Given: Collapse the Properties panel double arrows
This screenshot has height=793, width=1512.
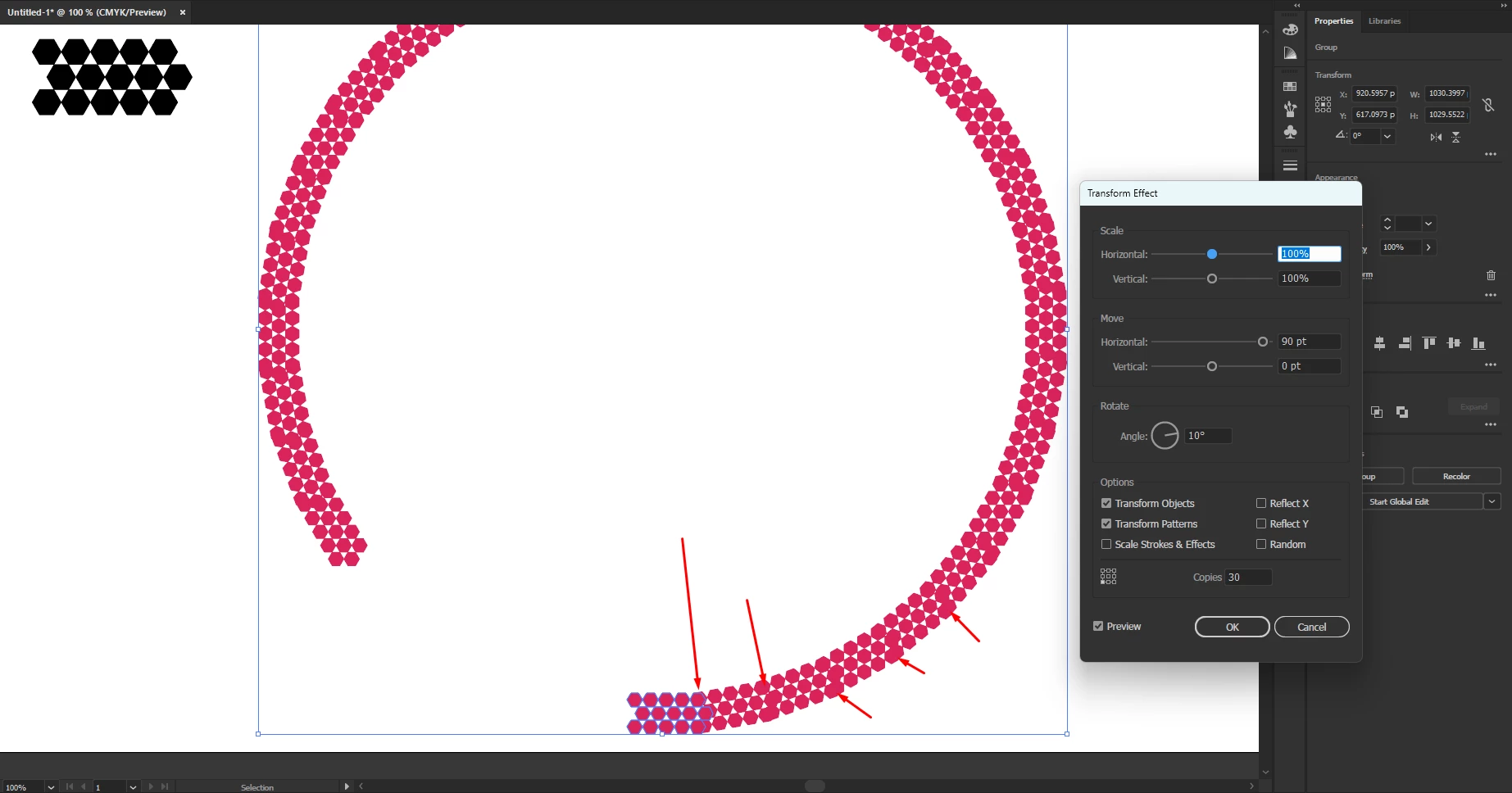Looking at the screenshot, I should (x=1504, y=5).
